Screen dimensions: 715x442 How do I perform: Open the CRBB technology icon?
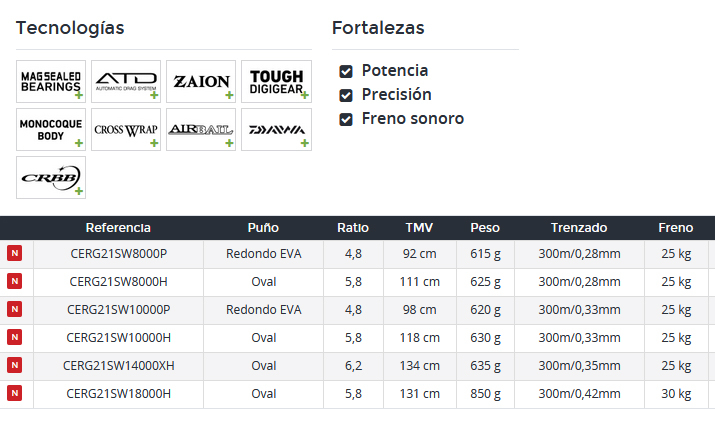tap(51, 177)
